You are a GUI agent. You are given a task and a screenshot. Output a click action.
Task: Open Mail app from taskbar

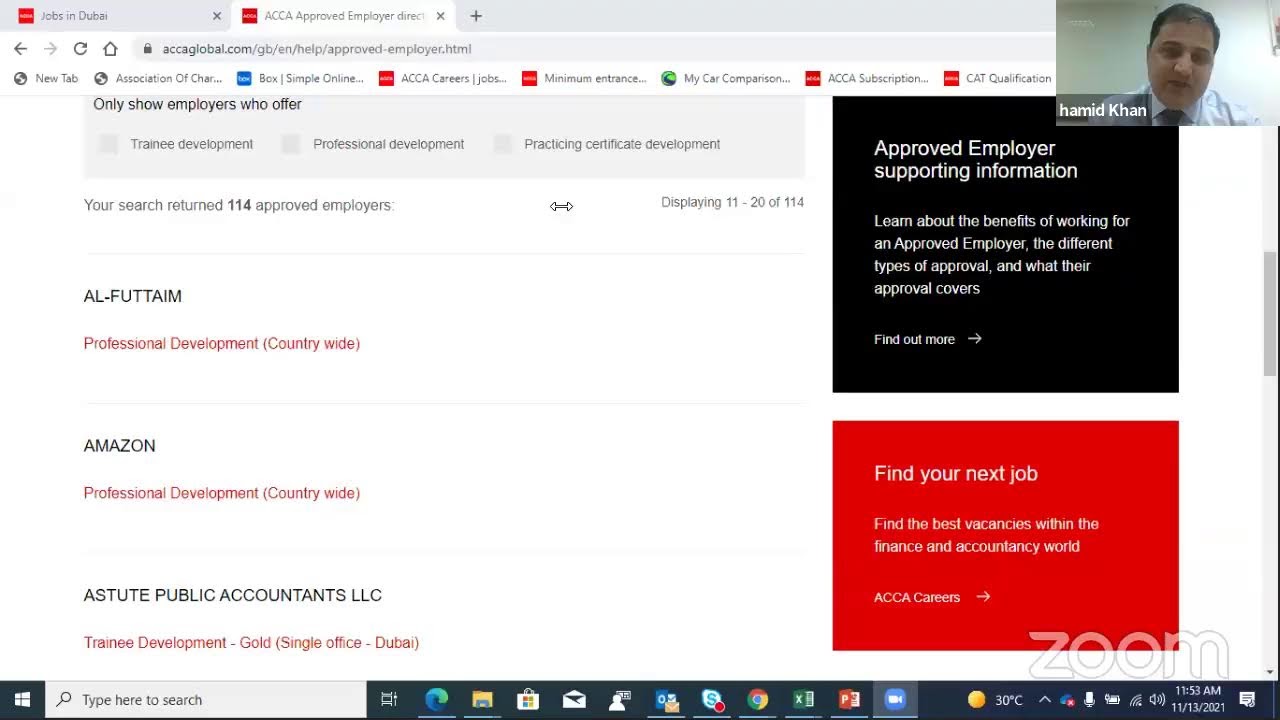tap(574, 699)
